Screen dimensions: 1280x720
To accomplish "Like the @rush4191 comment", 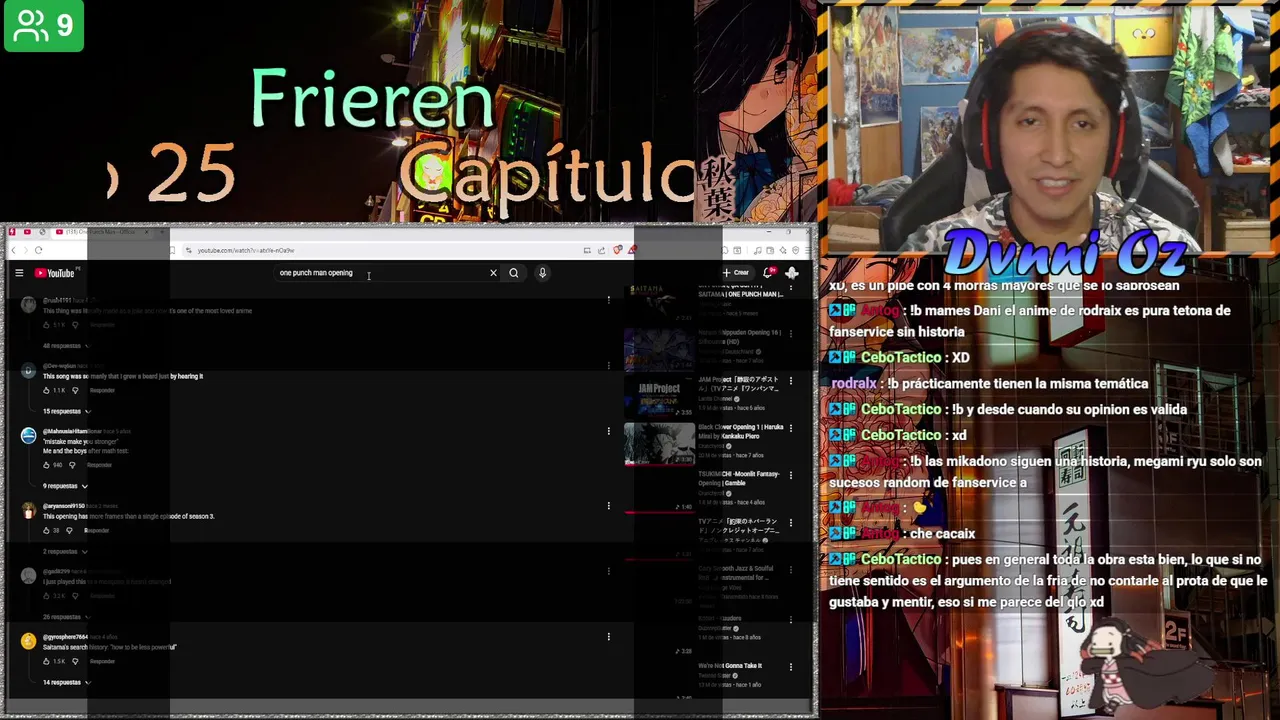I will coord(46,325).
